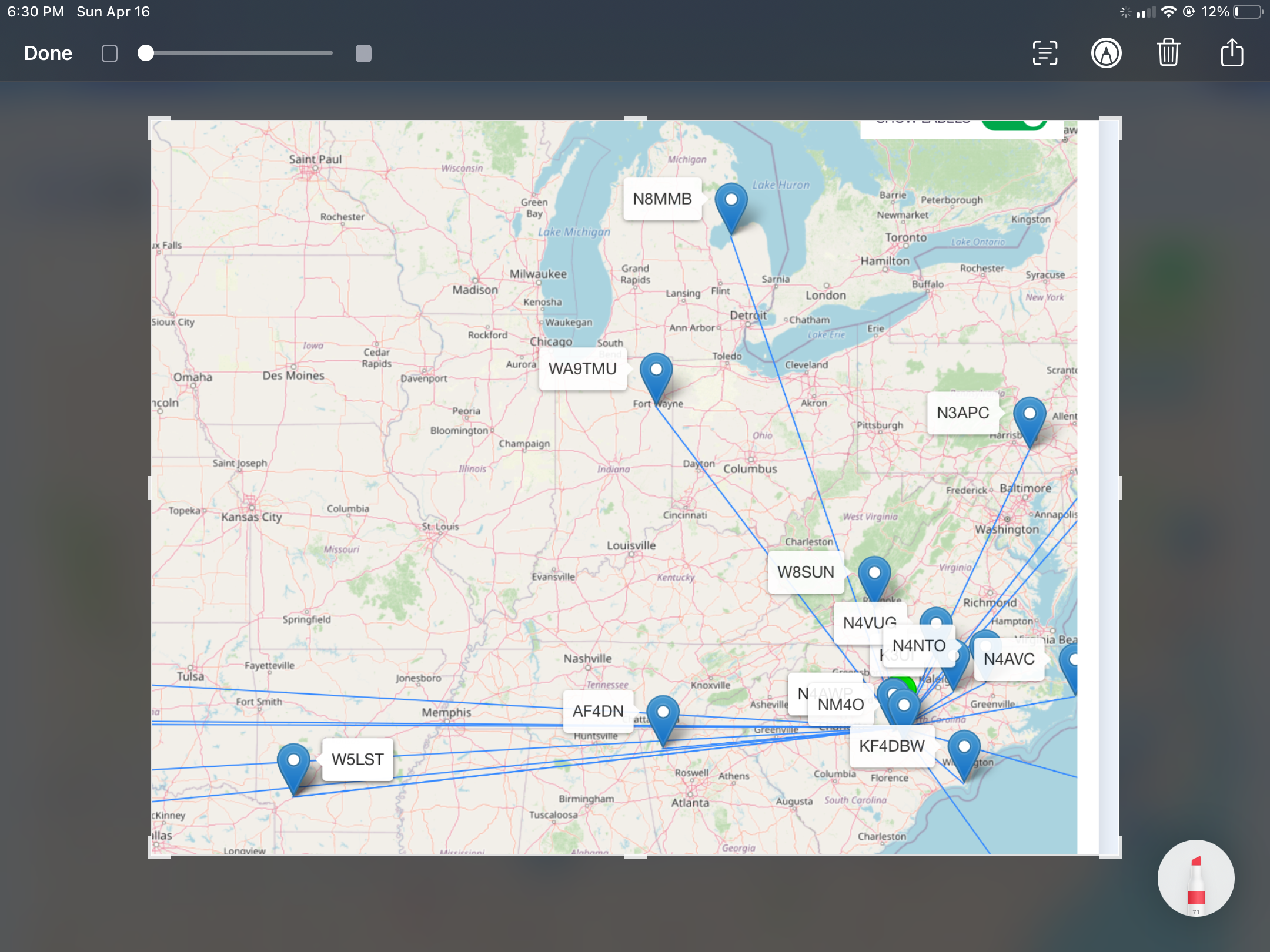Click the Detroit city label
This screenshot has width=1270, height=952.
point(748,315)
